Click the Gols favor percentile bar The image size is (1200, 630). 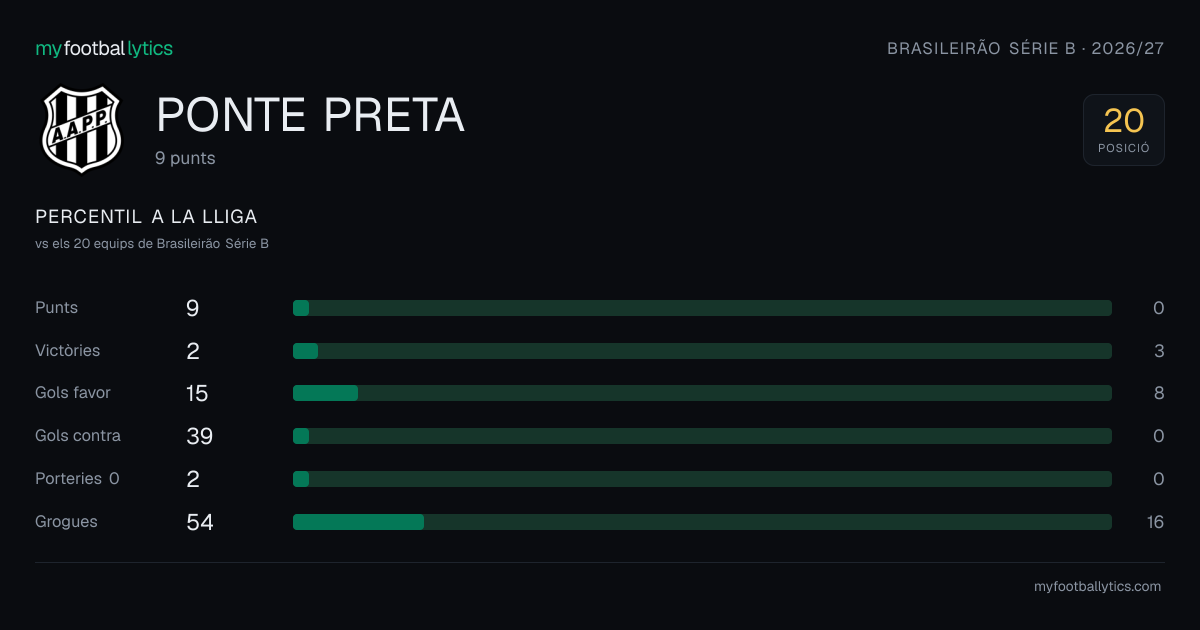coord(702,393)
